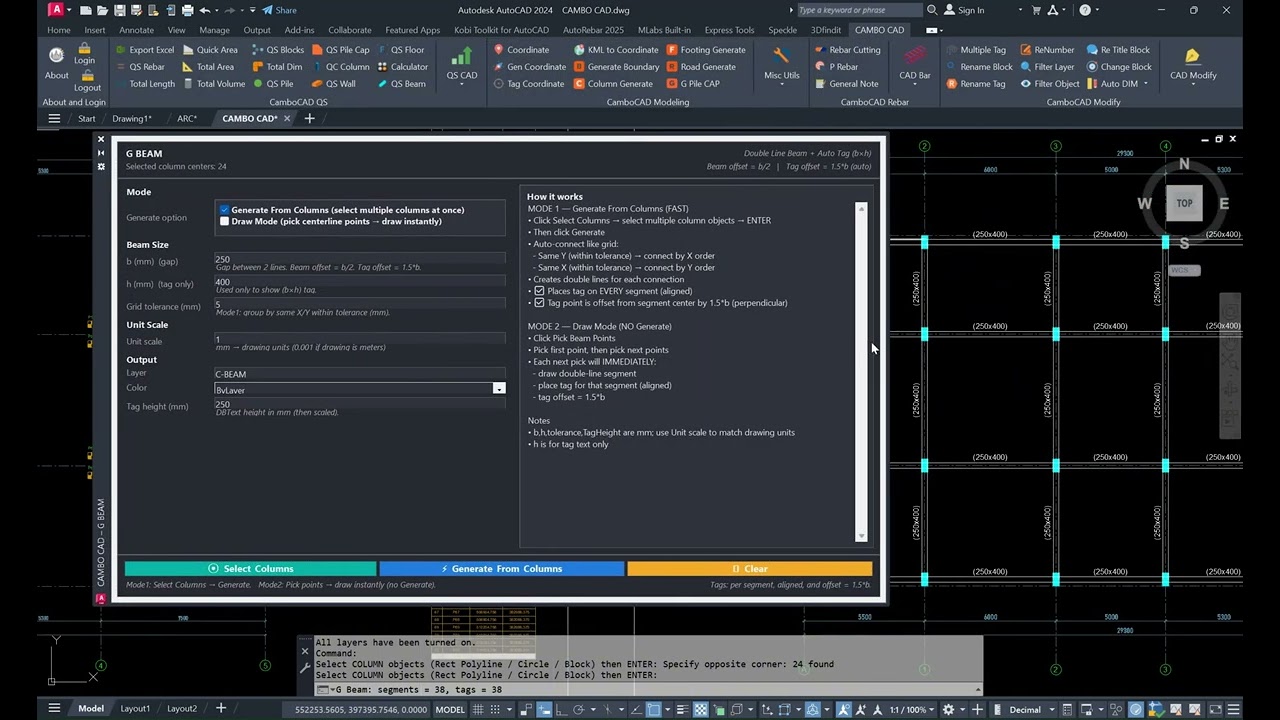Click the yellow Clear button
The width and height of the screenshot is (1280, 720).
tap(750, 569)
